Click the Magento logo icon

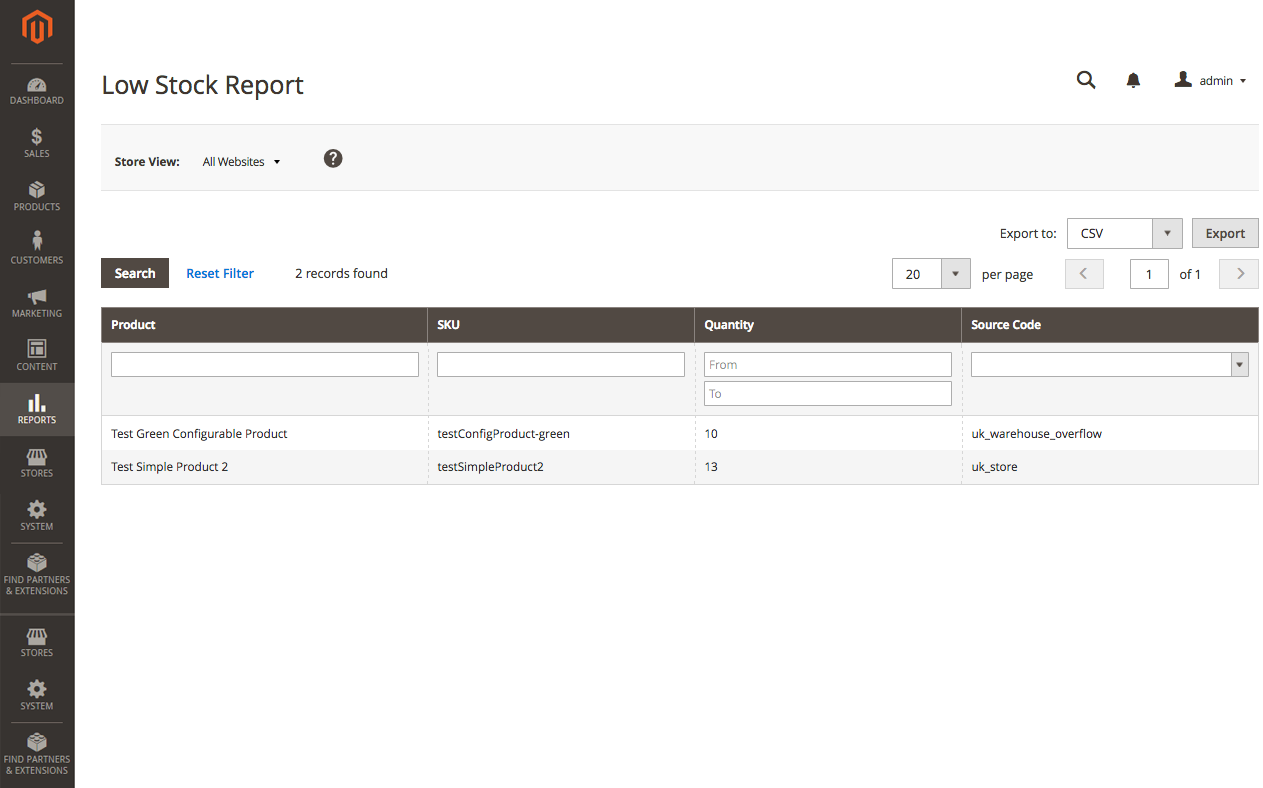pyautogui.click(x=37, y=28)
